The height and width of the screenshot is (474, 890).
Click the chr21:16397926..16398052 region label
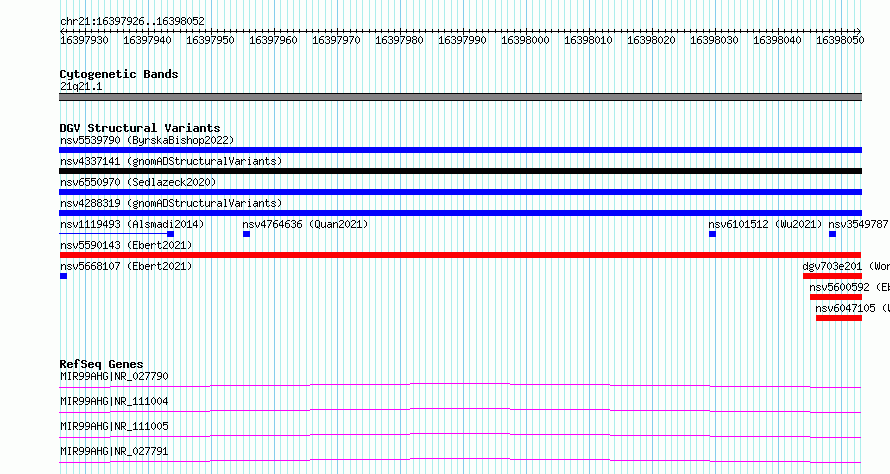pos(132,22)
